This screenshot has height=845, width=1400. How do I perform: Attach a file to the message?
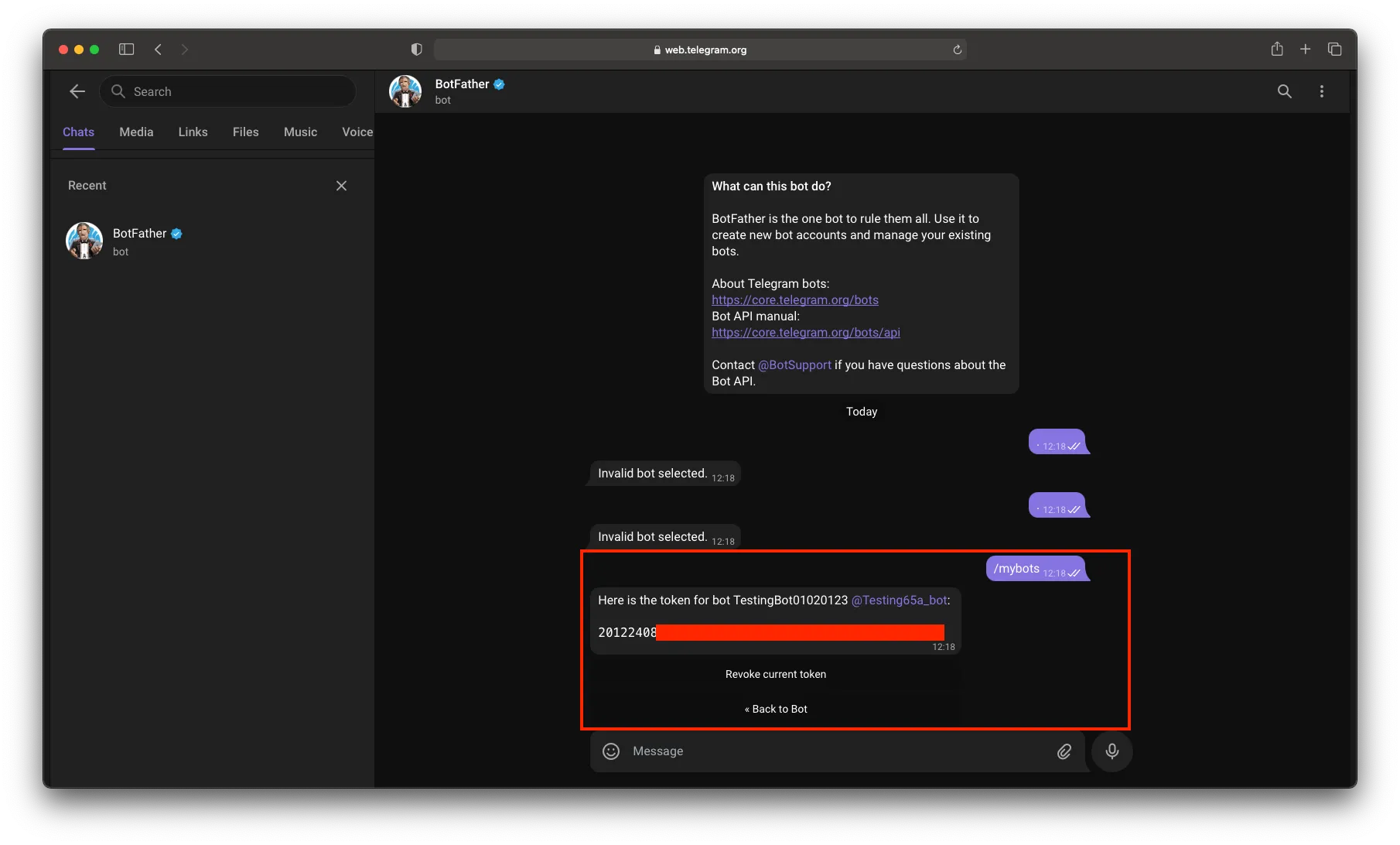1064,751
